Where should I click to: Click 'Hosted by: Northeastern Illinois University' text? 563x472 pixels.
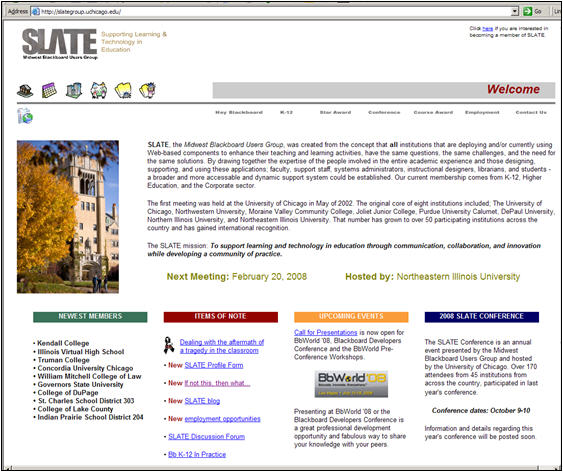tap(432, 277)
